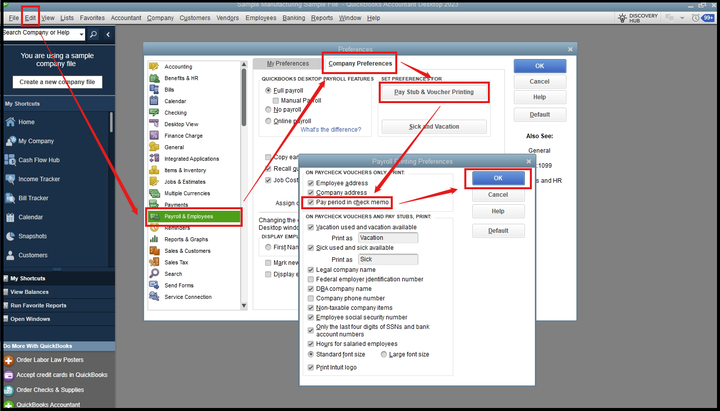Select Finance Charge preference icon

tap(154, 135)
